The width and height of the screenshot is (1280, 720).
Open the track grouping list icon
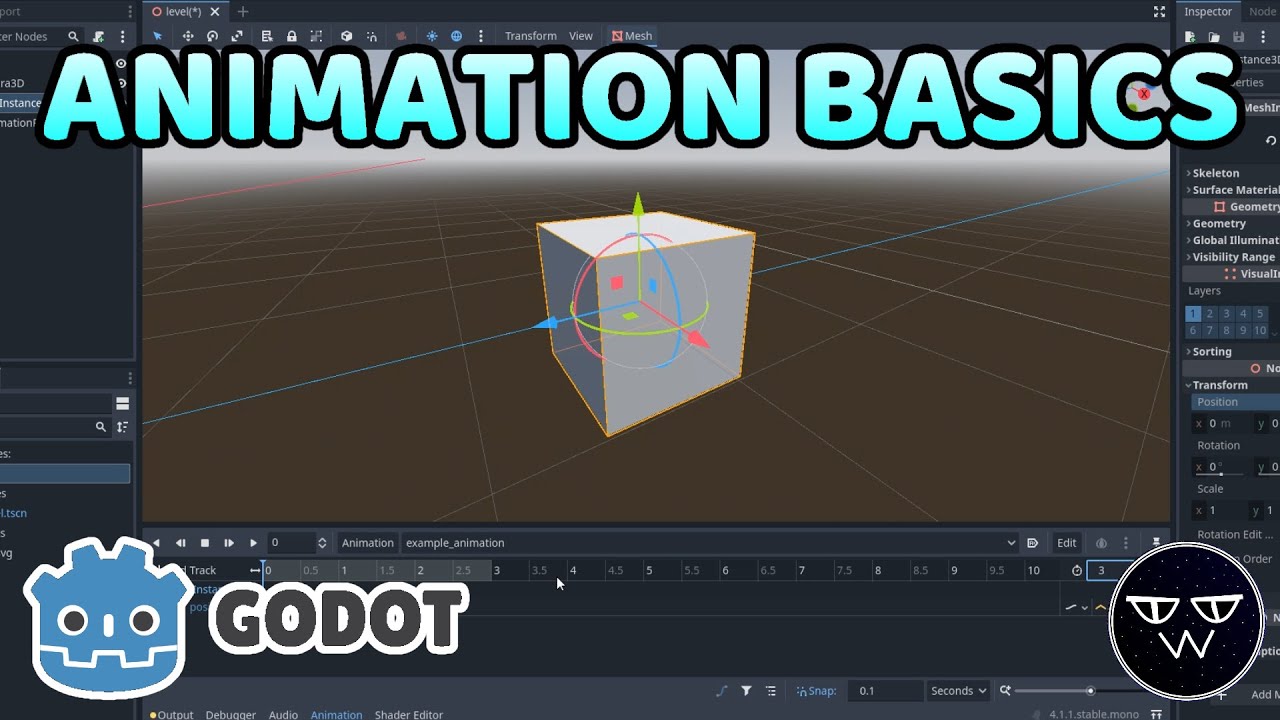click(771, 691)
